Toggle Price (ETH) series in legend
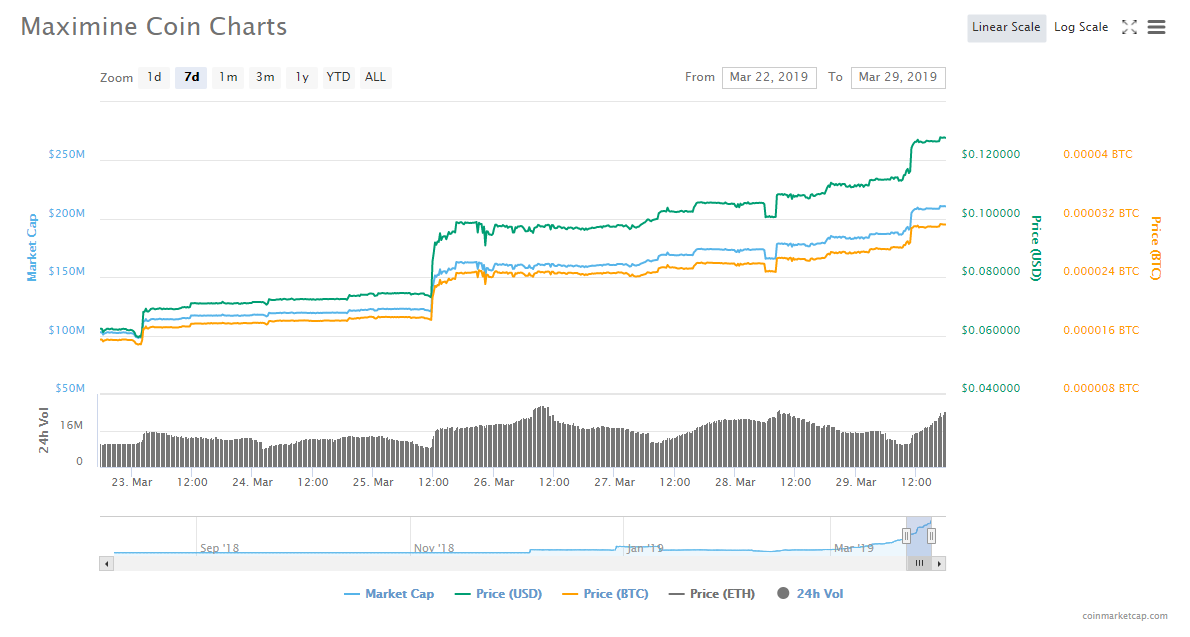Viewport: 1190px width, 637px height. tap(712, 594)
